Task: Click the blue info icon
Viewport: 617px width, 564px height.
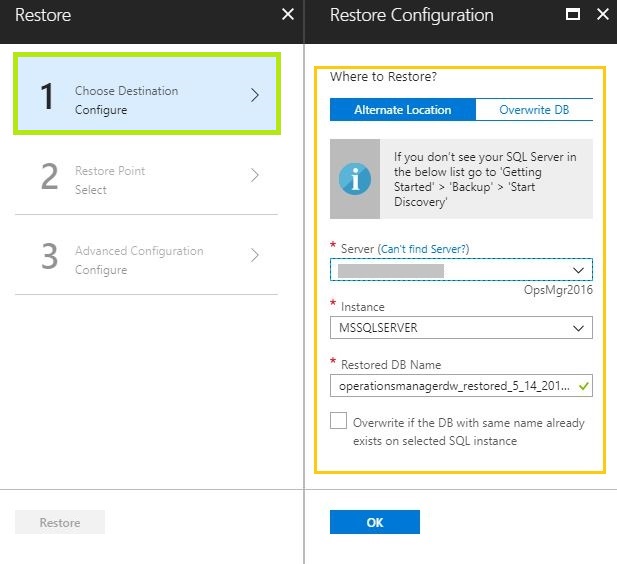Action: 355,179
